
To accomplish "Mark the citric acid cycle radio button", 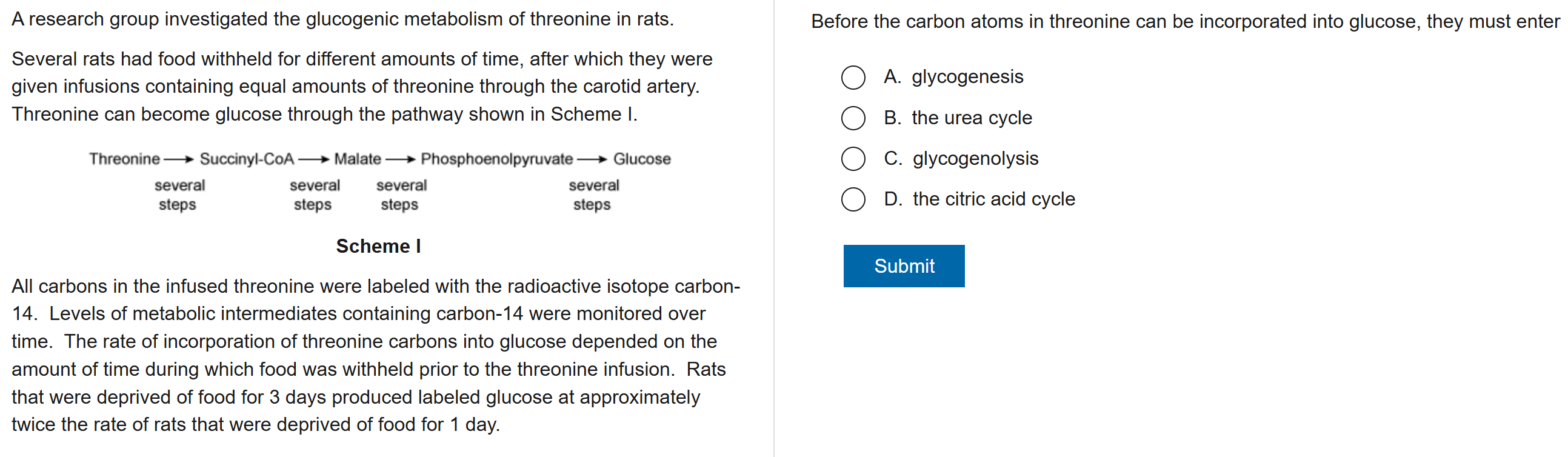I will pos(853,199).
